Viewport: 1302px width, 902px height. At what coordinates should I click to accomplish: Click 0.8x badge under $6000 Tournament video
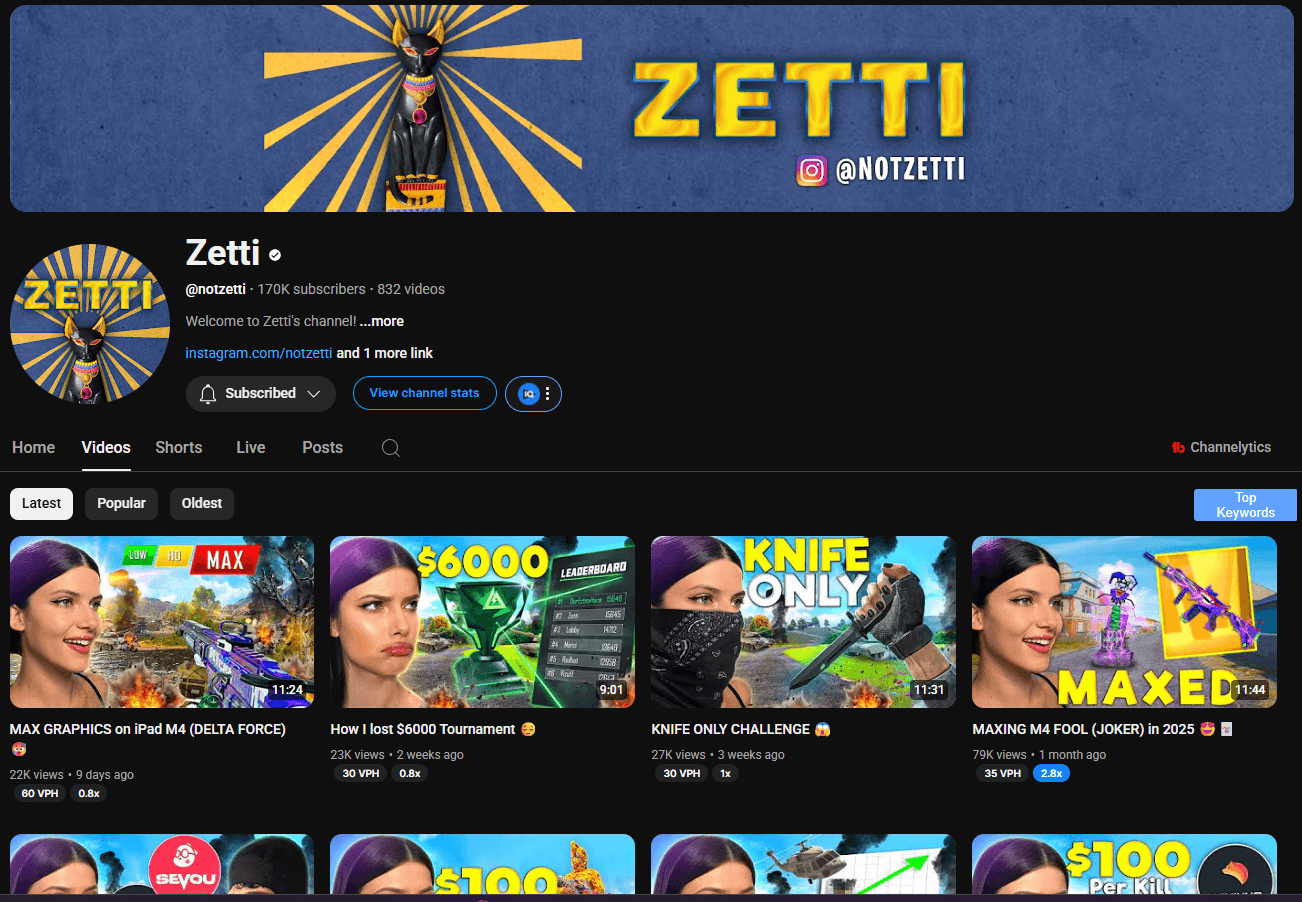[x=409, y=774]
